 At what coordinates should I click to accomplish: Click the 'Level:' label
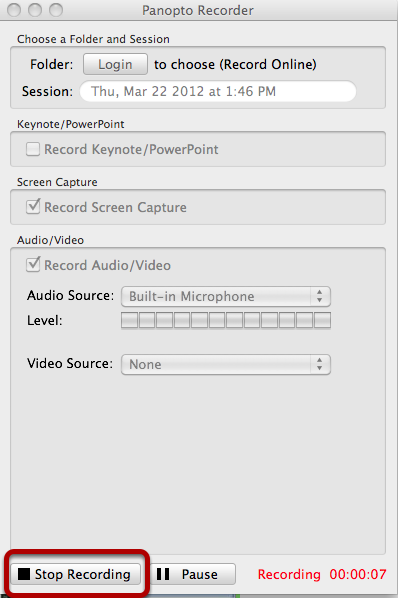(45, 320)
